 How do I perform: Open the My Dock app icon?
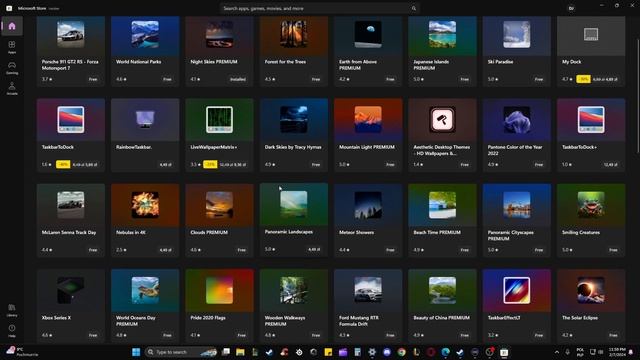pyautogui.click(x=591, y=34)
